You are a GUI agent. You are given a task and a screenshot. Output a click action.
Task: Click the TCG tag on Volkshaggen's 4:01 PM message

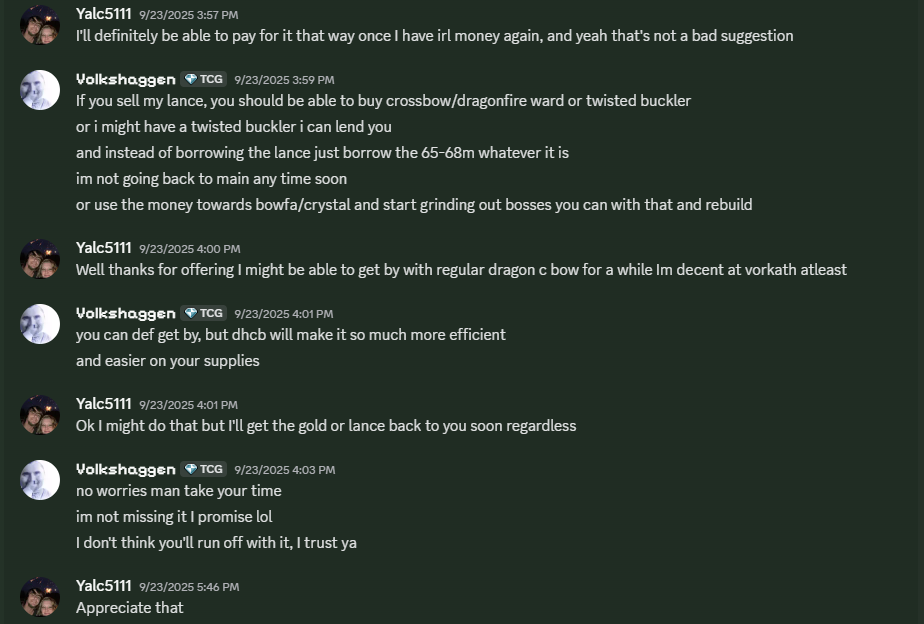click(204, 313)
